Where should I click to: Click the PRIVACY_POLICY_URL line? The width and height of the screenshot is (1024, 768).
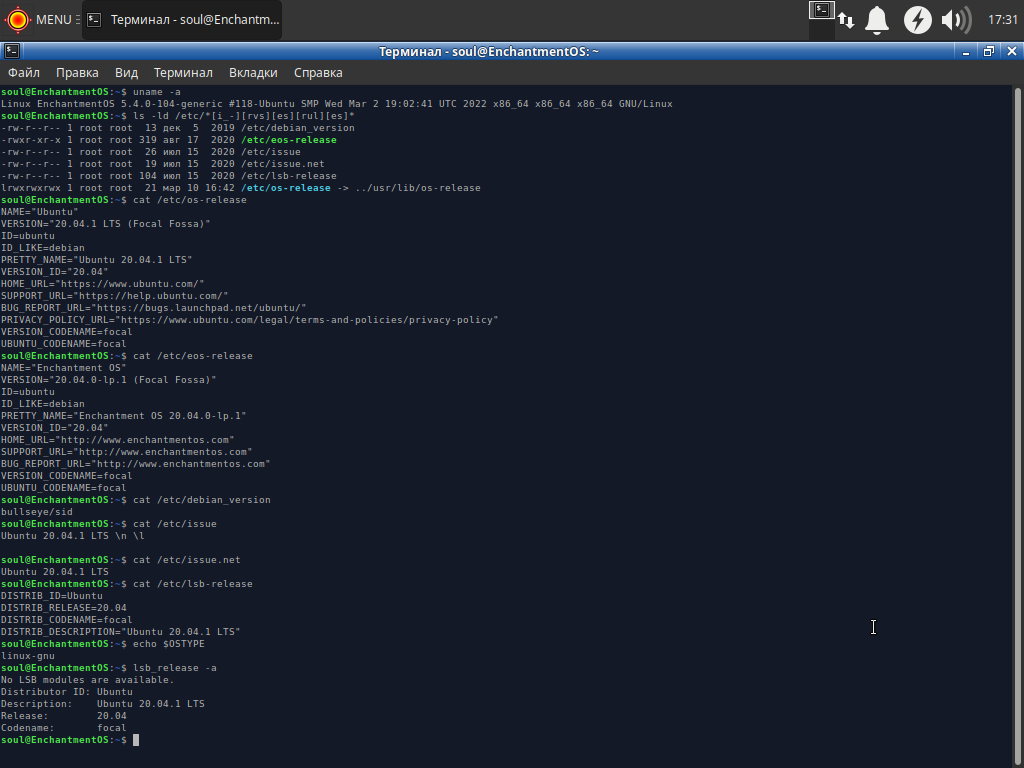(x=249, y=320)
